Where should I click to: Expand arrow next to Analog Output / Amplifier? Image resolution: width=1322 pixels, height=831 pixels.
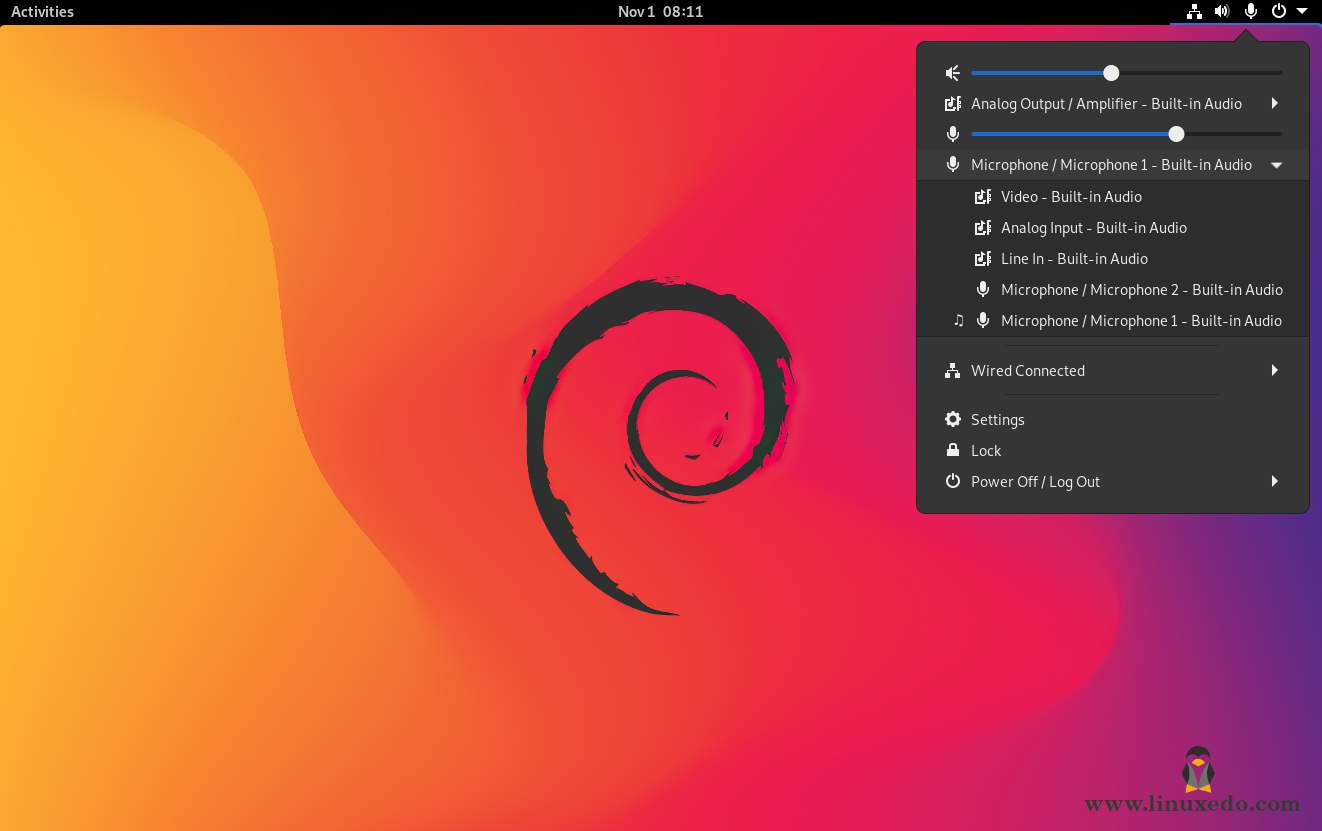point(1275,104)
